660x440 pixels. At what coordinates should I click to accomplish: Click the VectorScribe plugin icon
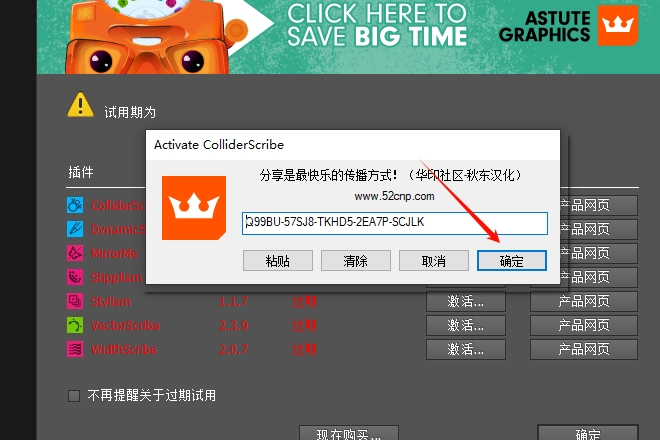click(75, 325)
